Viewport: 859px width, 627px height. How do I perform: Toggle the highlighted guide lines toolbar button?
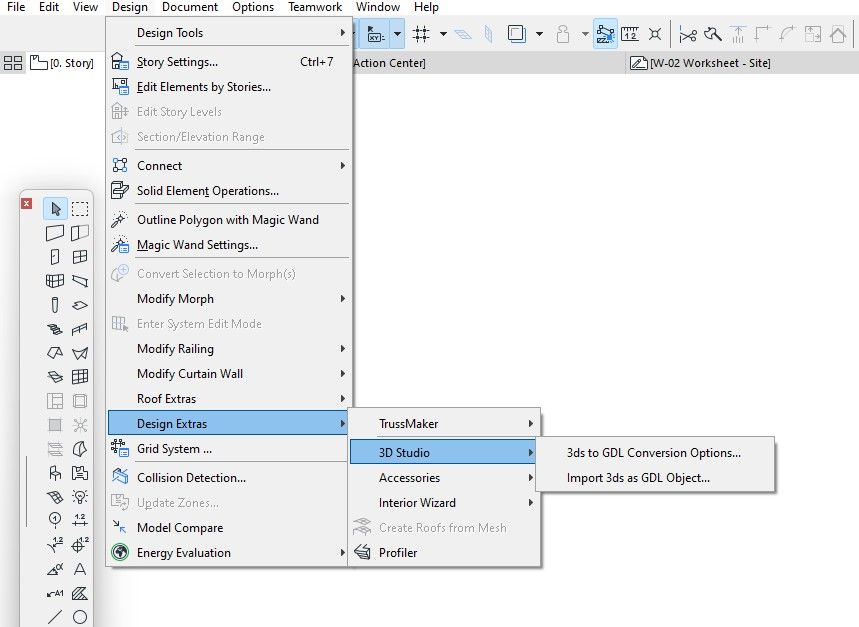click(605, 34)
